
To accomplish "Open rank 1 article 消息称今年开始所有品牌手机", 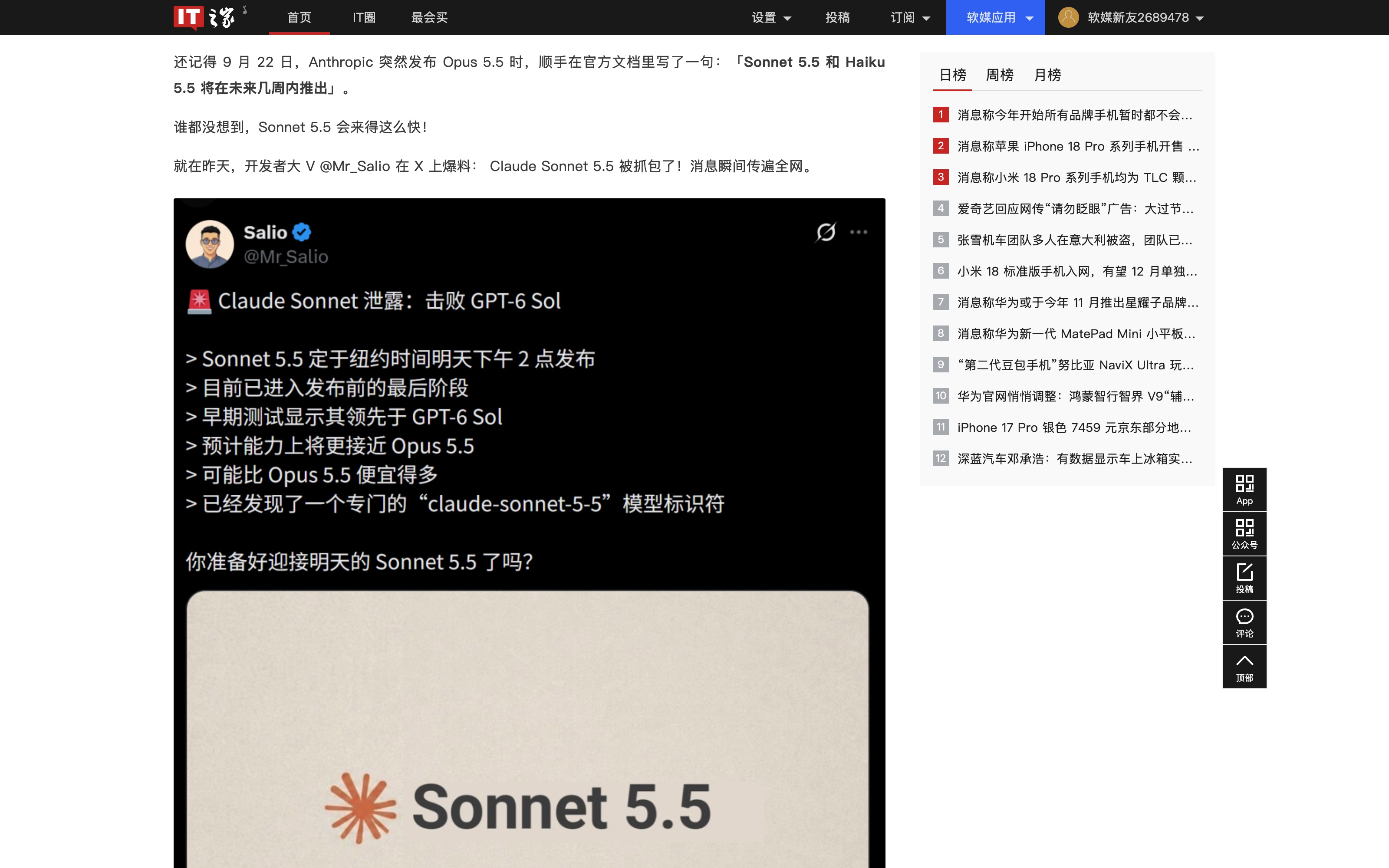I will [x=1074, y=115].
